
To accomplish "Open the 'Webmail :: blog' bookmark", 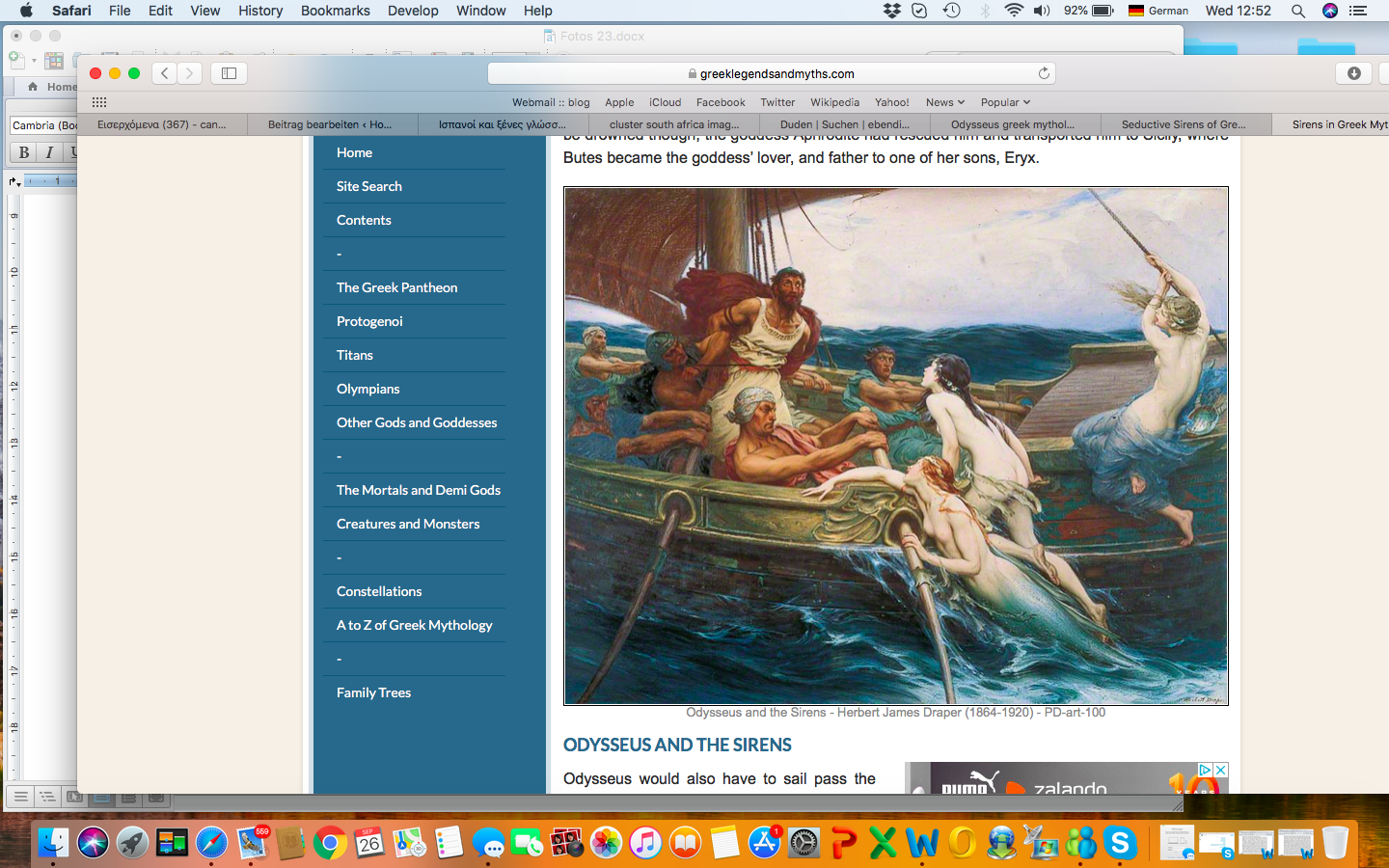I will [551, 102].
